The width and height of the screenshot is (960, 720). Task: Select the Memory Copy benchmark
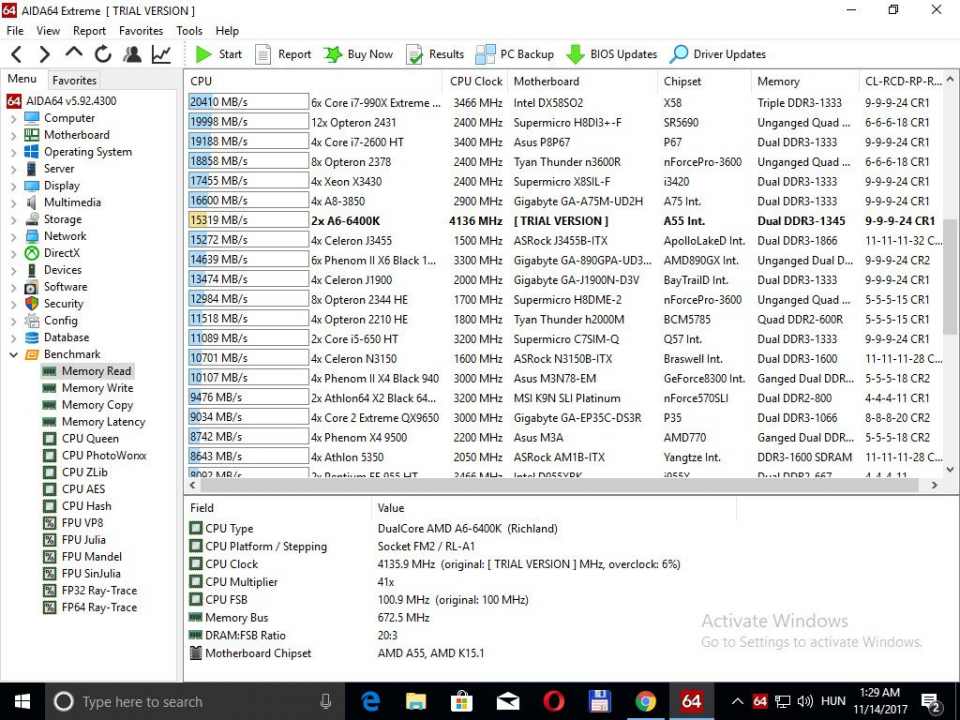(x=97, y=405)
